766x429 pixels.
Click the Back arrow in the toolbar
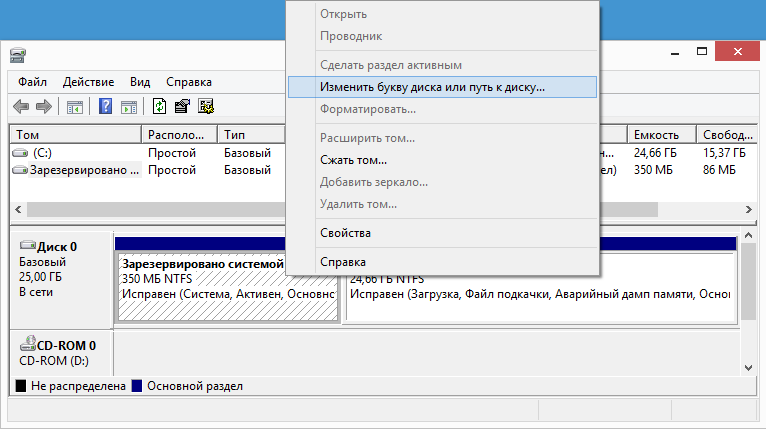(21, 106)
